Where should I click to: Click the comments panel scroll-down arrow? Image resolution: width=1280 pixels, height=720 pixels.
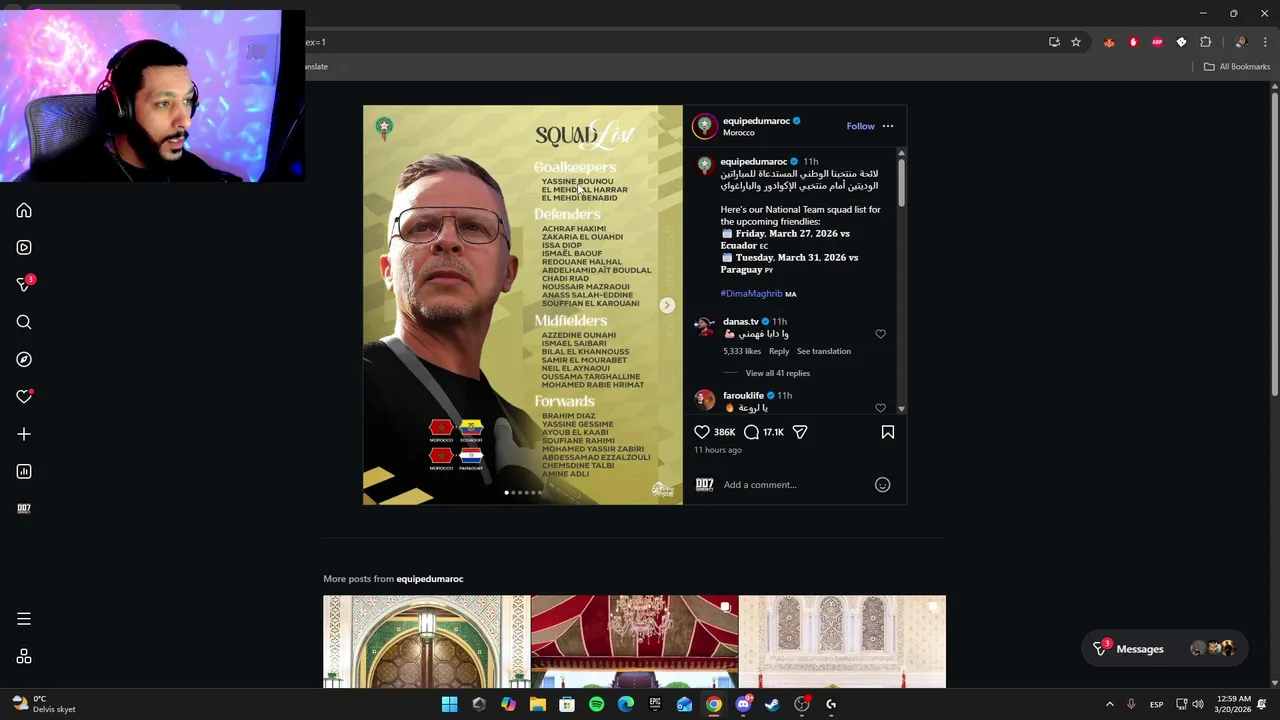[901, 409]
